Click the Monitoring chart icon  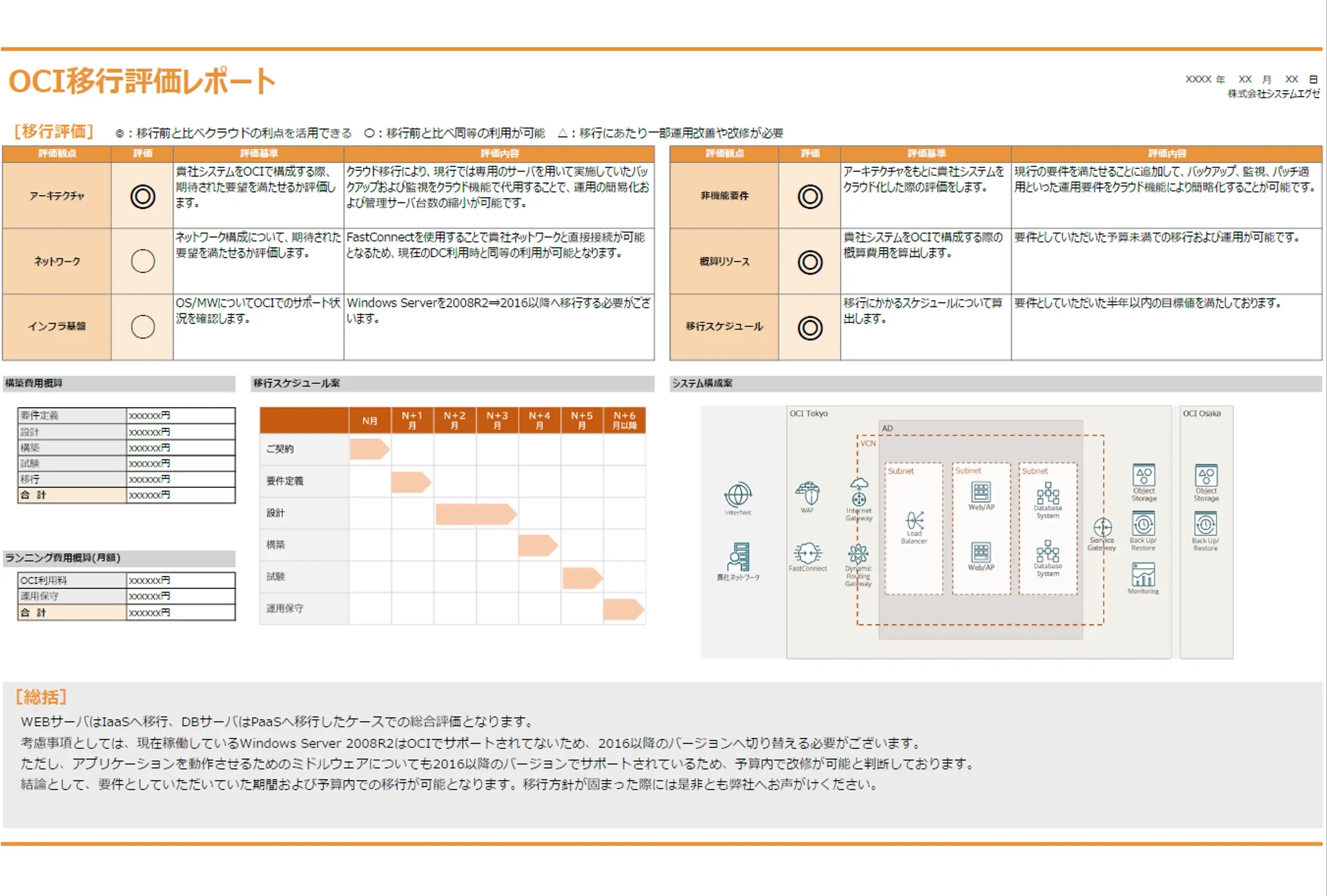(1143, 574)
